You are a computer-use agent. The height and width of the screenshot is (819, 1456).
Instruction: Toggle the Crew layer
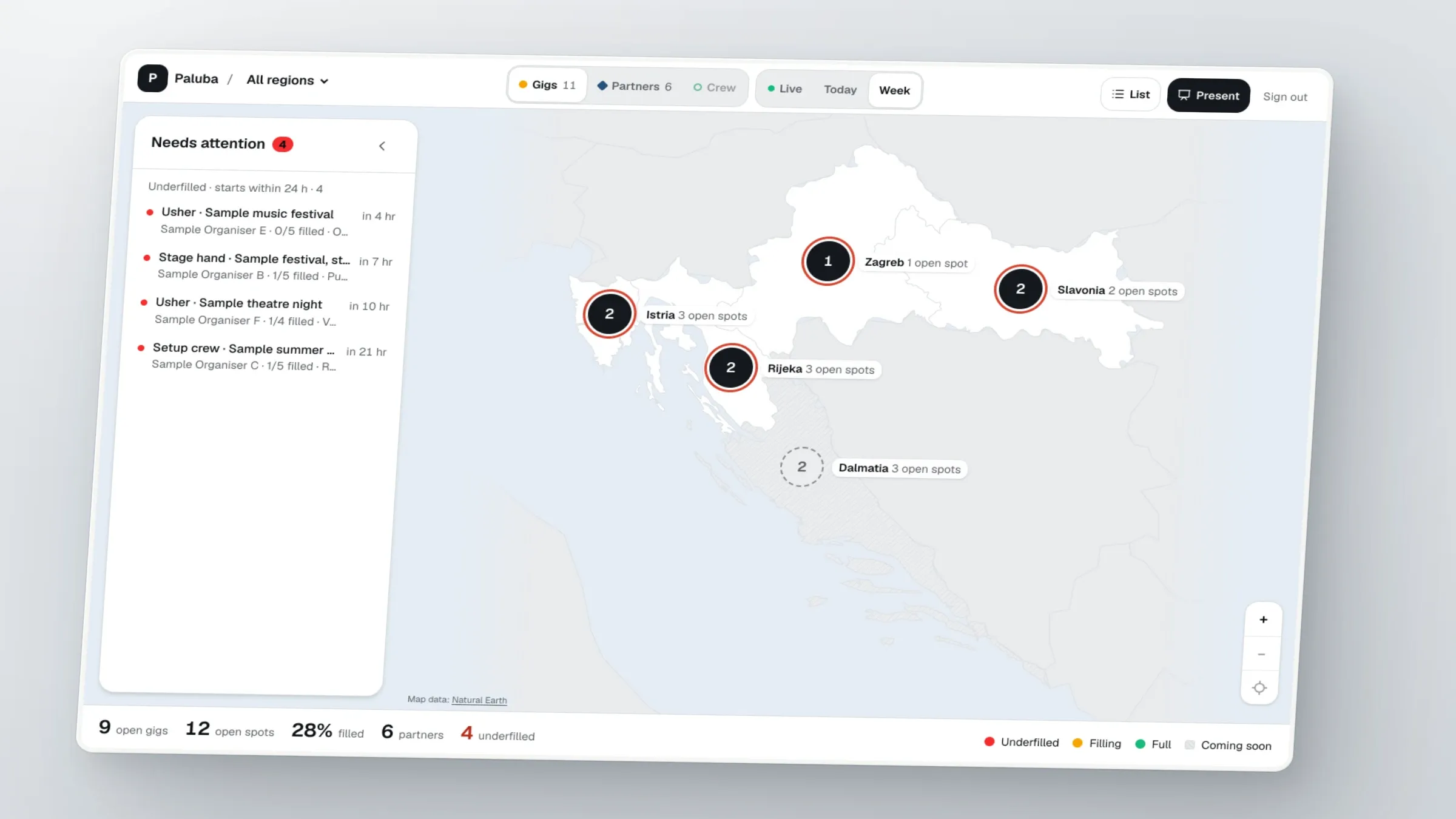[714, 87]
